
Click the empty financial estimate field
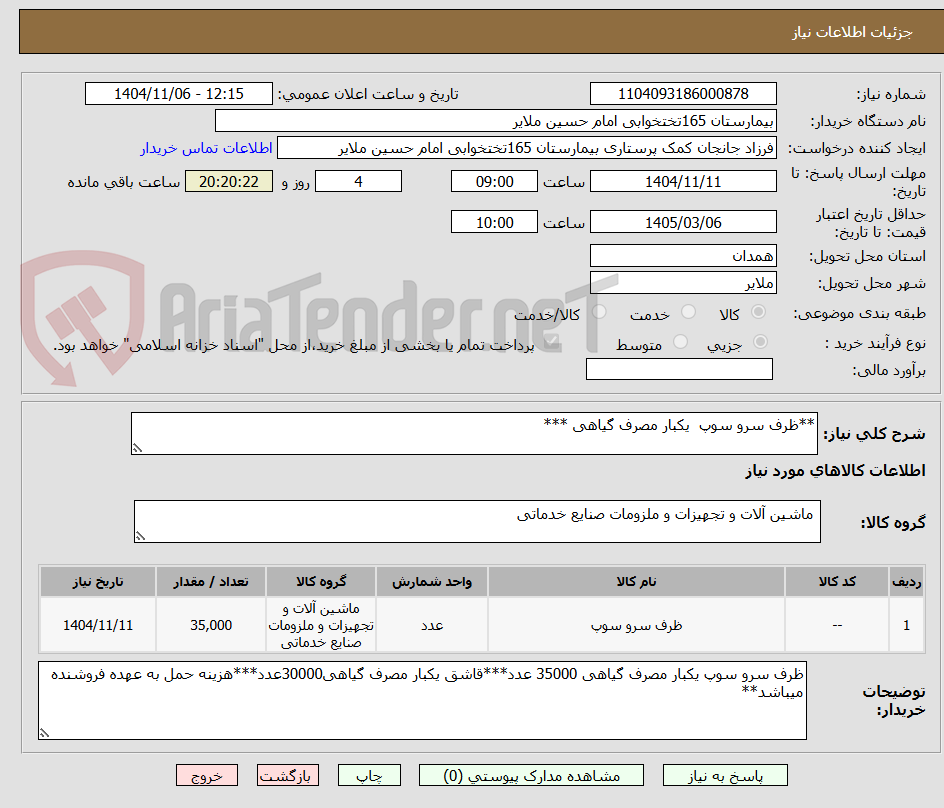pyautogui.click(x=679, y=369)
